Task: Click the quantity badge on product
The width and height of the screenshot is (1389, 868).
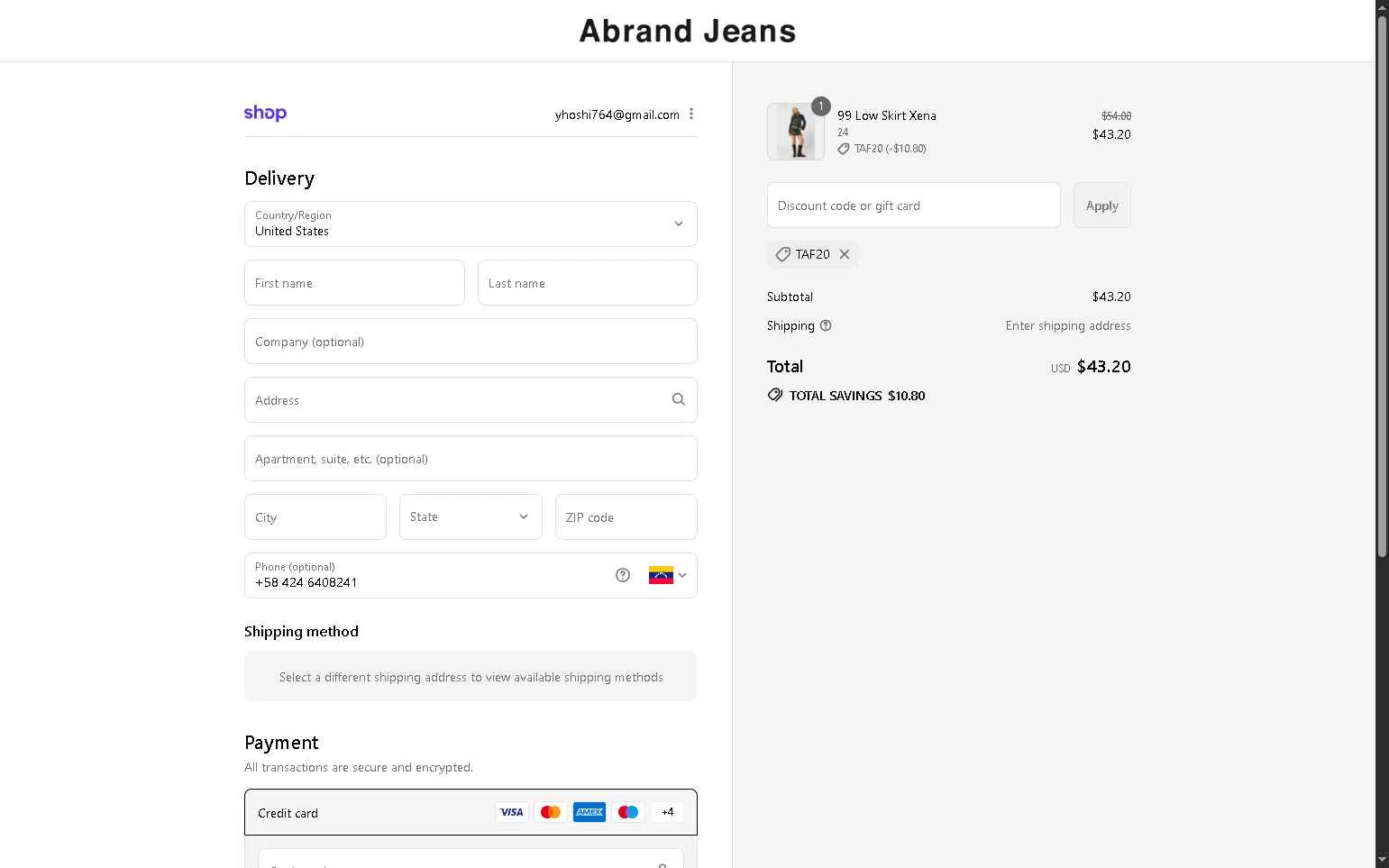Action: (820, 106)
